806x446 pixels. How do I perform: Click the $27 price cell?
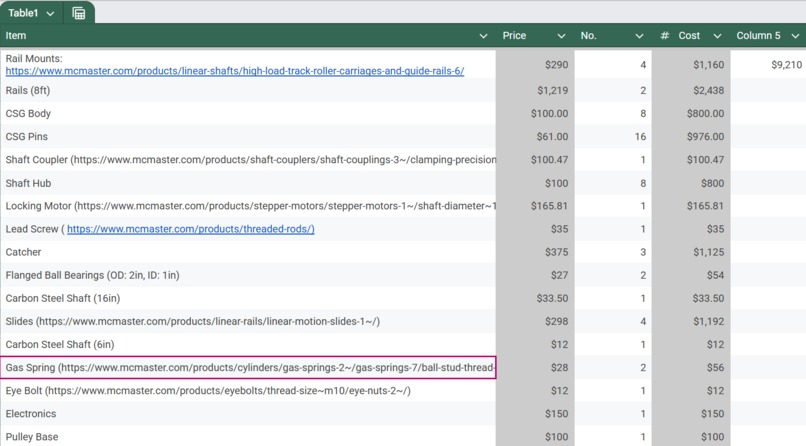click(535, 275)
